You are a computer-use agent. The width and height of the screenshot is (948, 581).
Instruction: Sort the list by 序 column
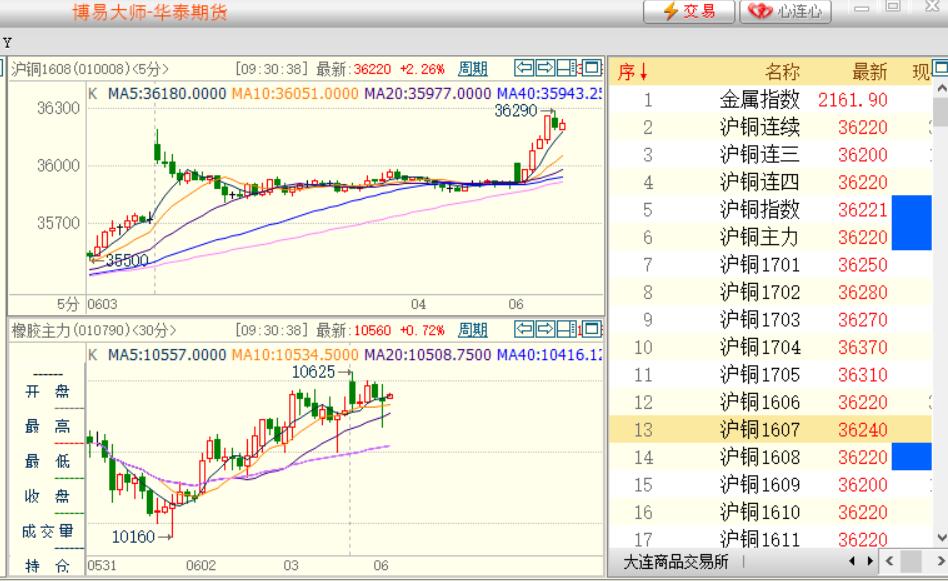tap(632, 72)
